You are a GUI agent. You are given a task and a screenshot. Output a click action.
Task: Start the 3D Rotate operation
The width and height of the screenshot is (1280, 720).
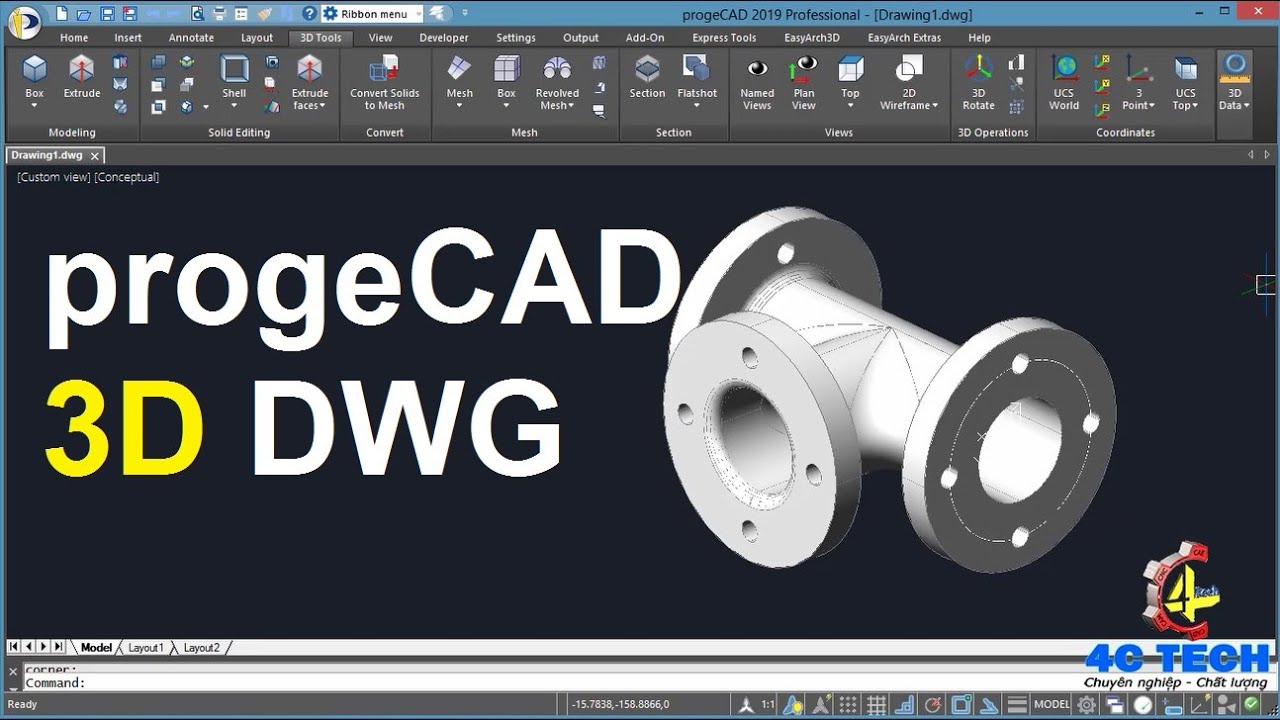[x=978, y=82]
